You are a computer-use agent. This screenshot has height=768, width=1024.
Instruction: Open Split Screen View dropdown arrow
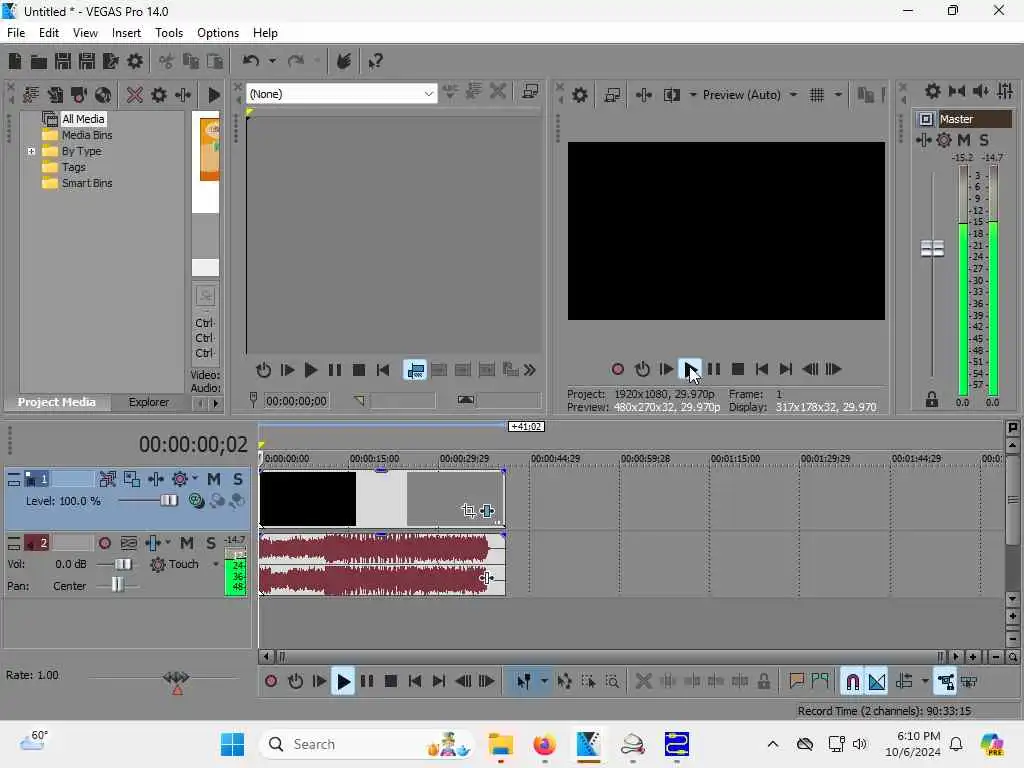692,95
